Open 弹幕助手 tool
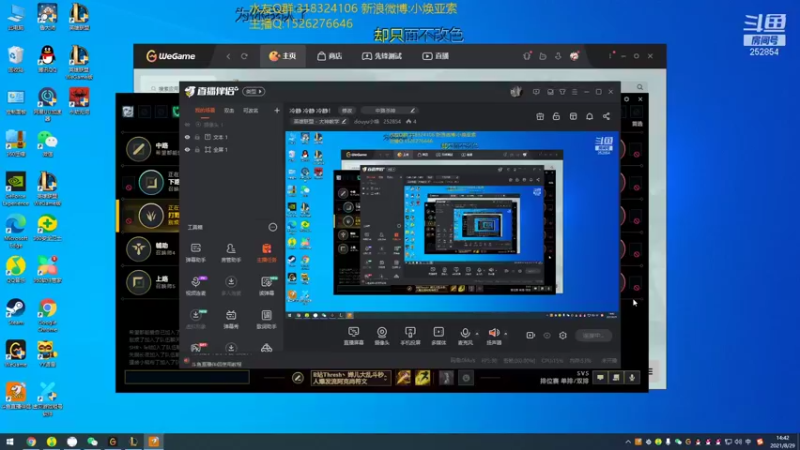 coord(196,253)
